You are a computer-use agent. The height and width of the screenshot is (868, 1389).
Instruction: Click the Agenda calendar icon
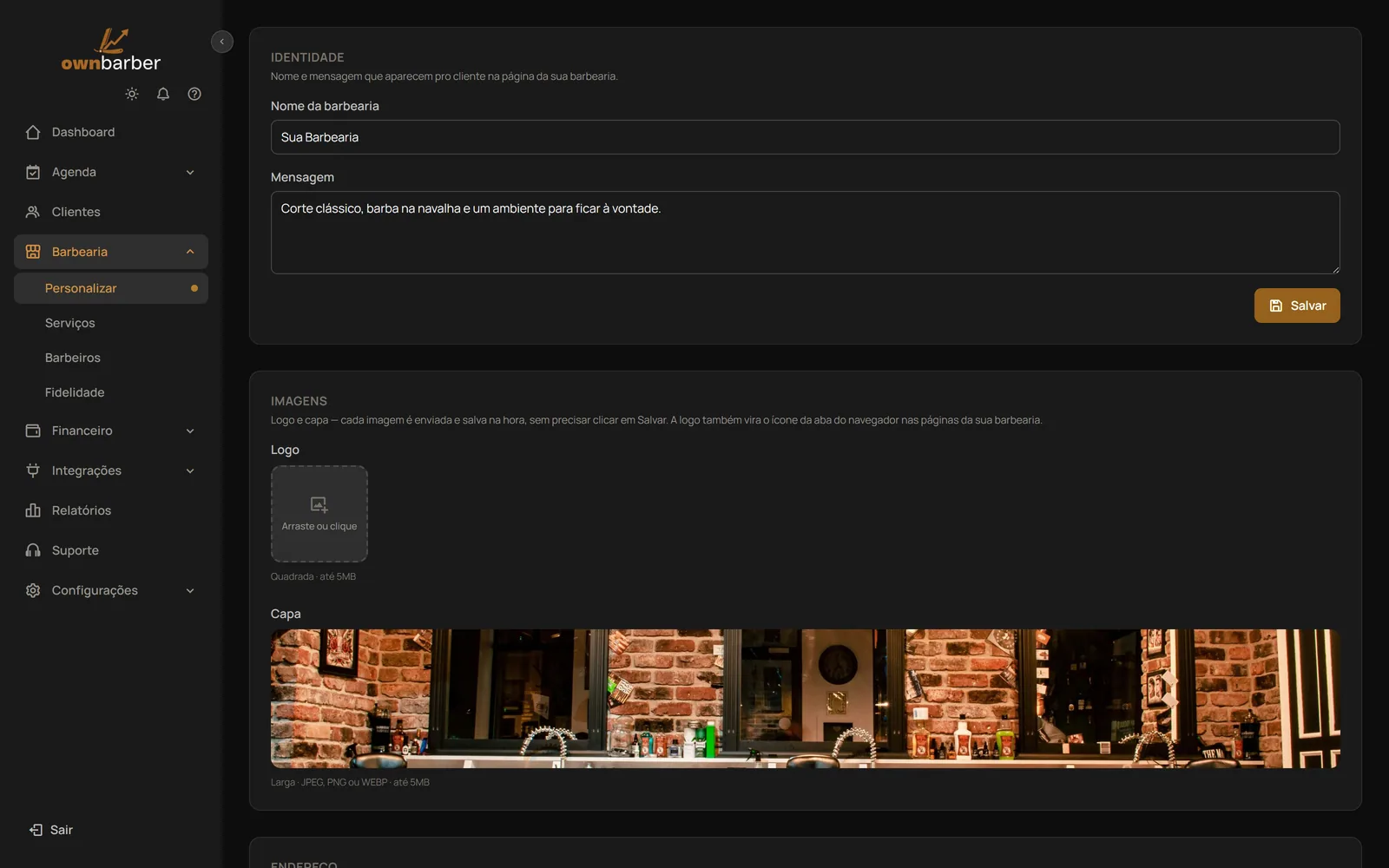(x=33, y=172)
